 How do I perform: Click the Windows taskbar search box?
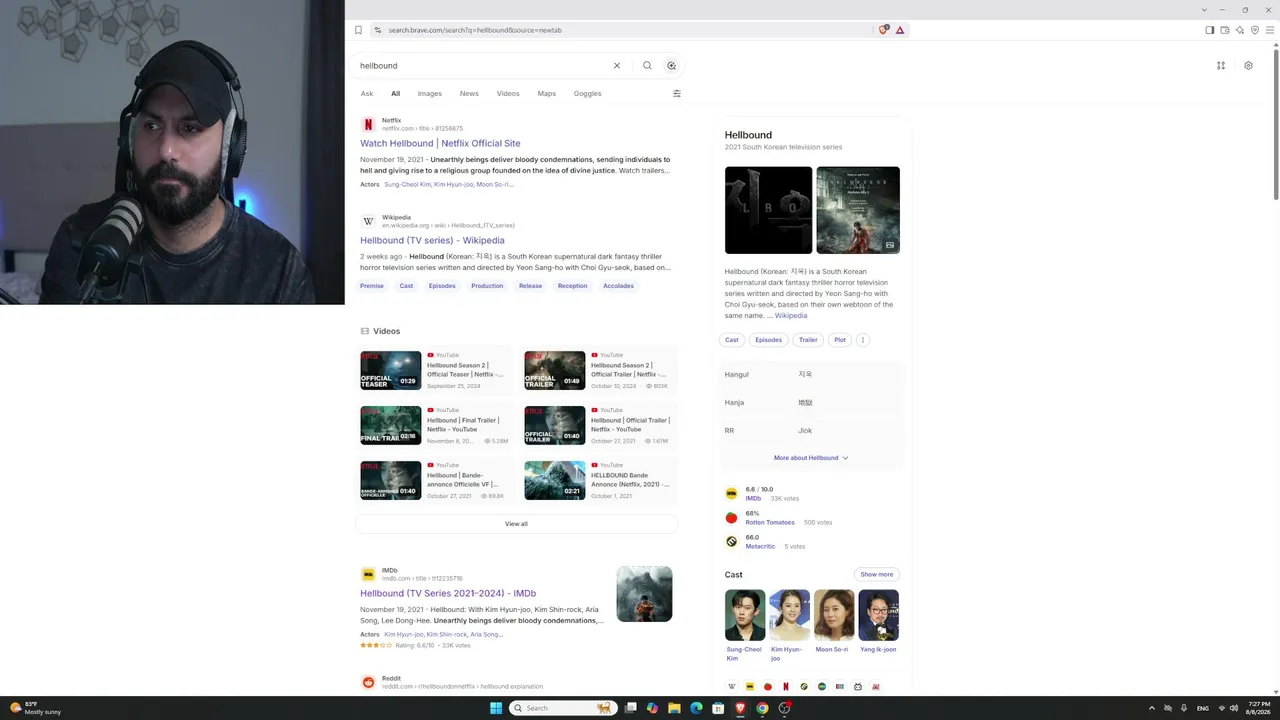[x=561, y=708]
